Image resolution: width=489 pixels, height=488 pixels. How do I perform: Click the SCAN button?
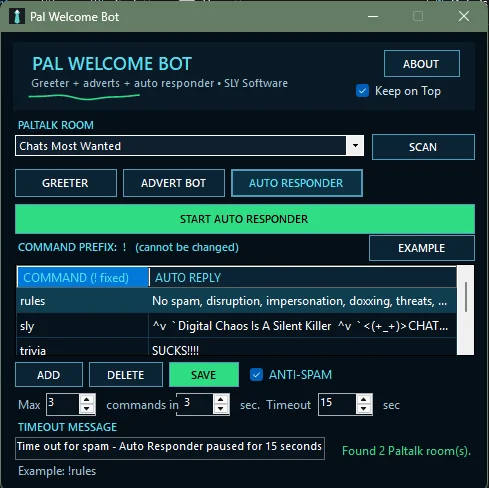tap(423, 147)
